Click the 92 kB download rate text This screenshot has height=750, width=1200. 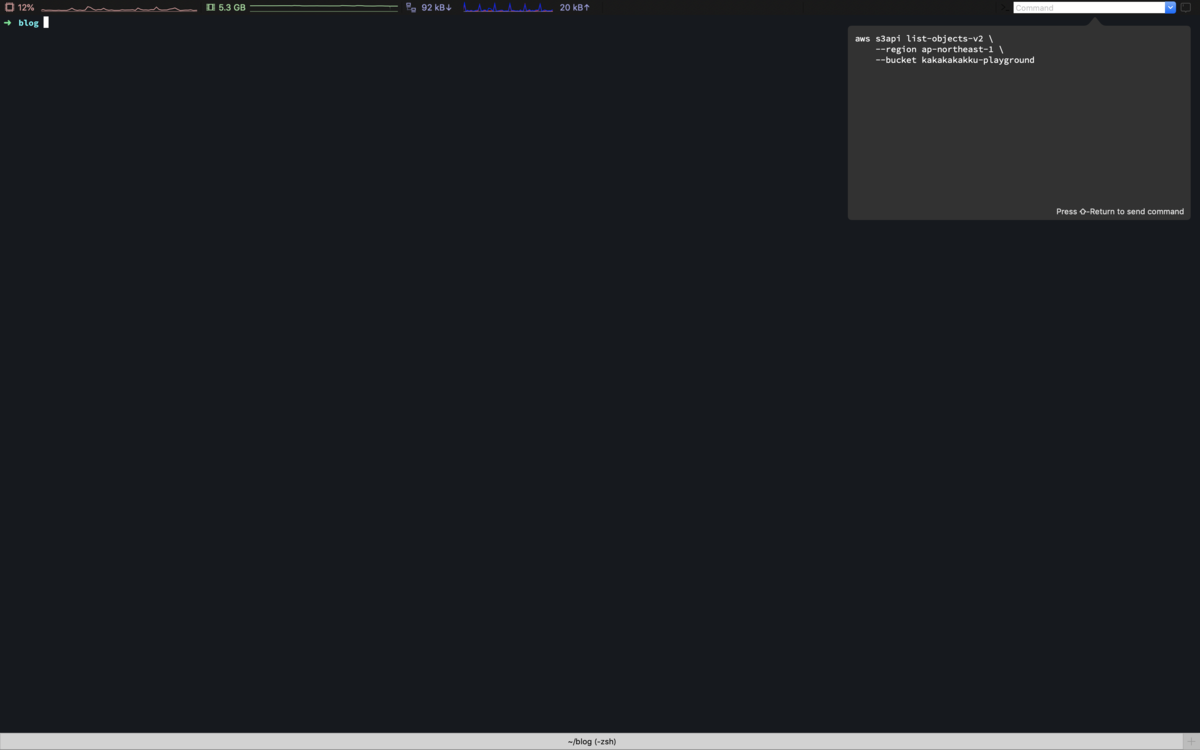coord(437,7)
